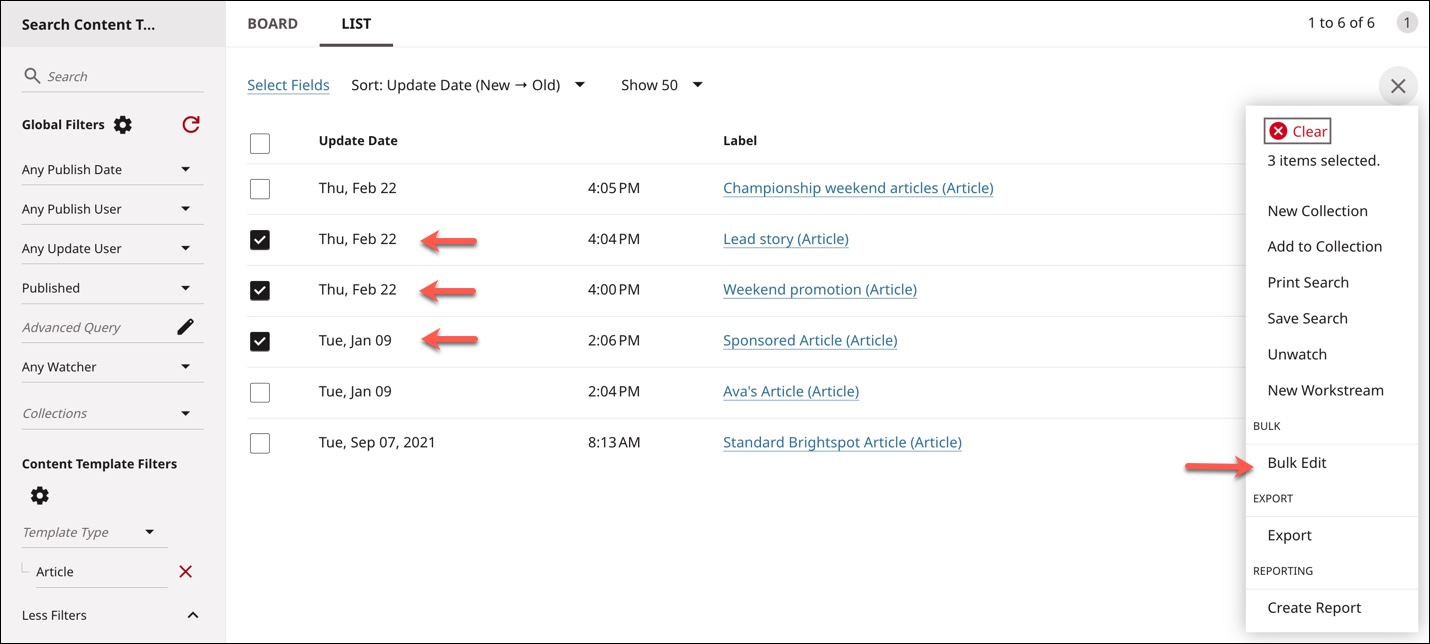Select Unwatch menu item
Screen dimensions: 1430x644
[1297, 355]
